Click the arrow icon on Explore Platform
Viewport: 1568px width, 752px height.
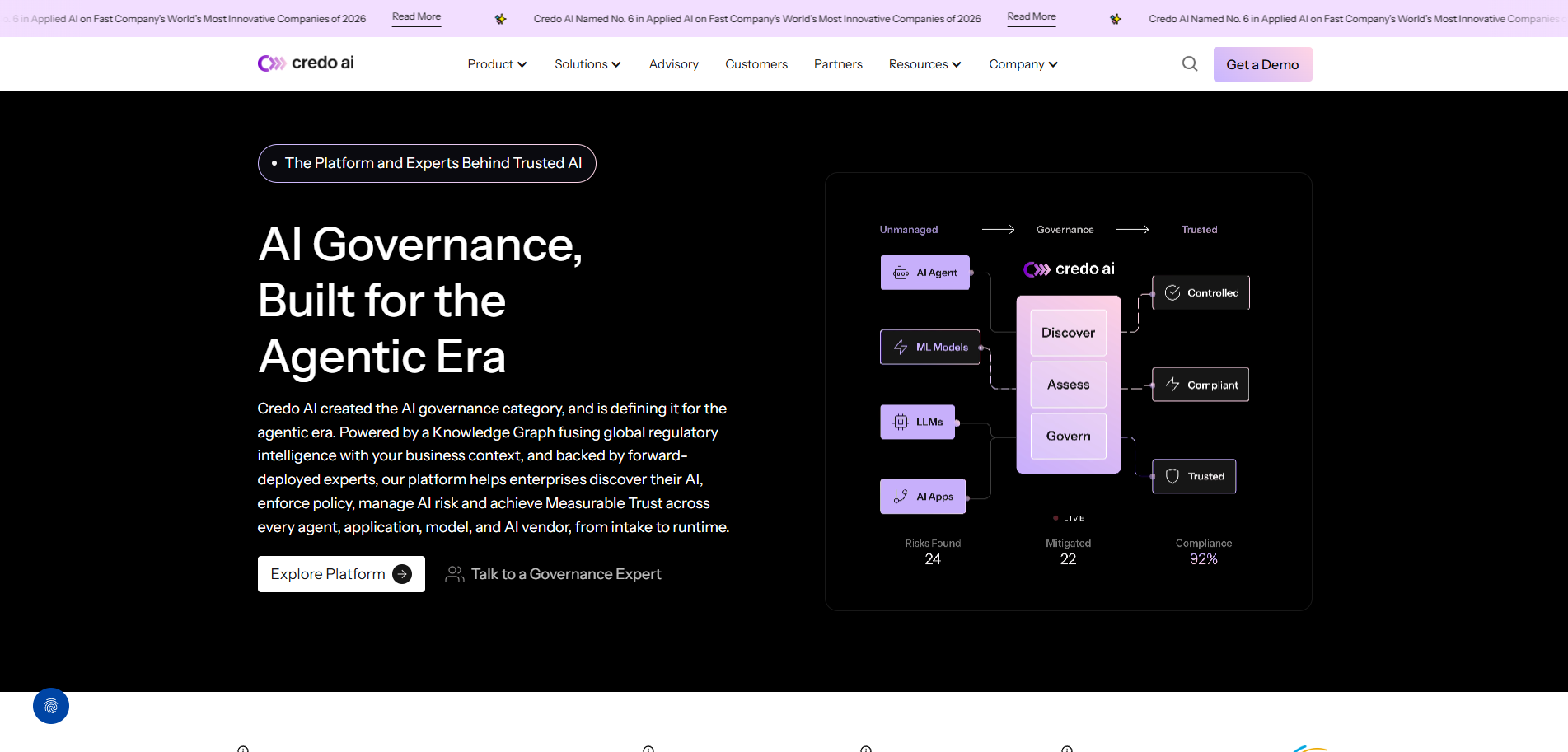click(402, 574)
